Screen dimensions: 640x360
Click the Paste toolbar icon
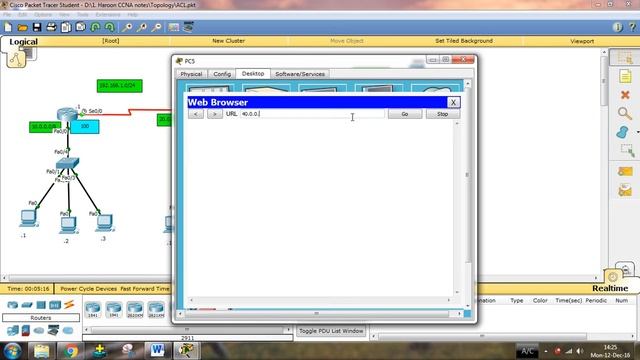pos(81,27)
